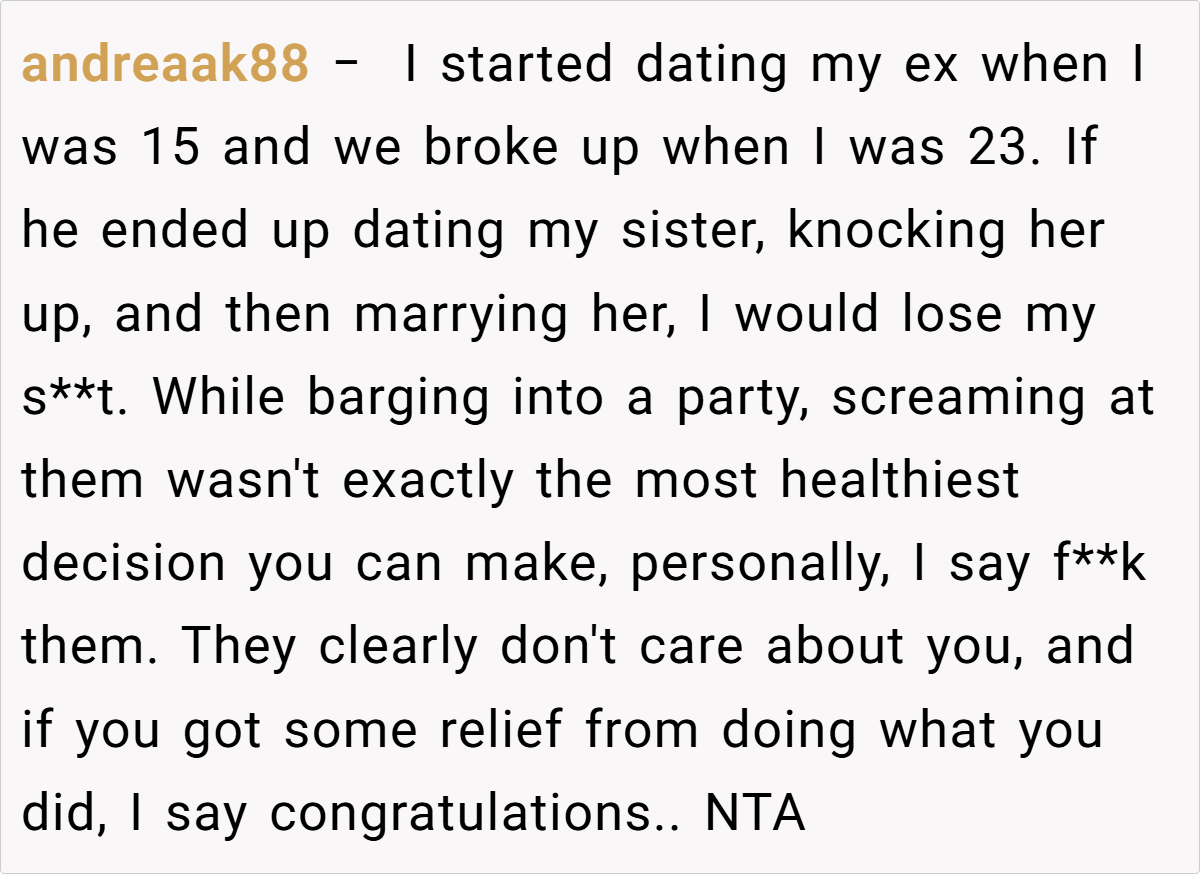Viewport: 1200px width, 874px height.
Task: Click the censored word "s**t"
Action: (77, 398)
